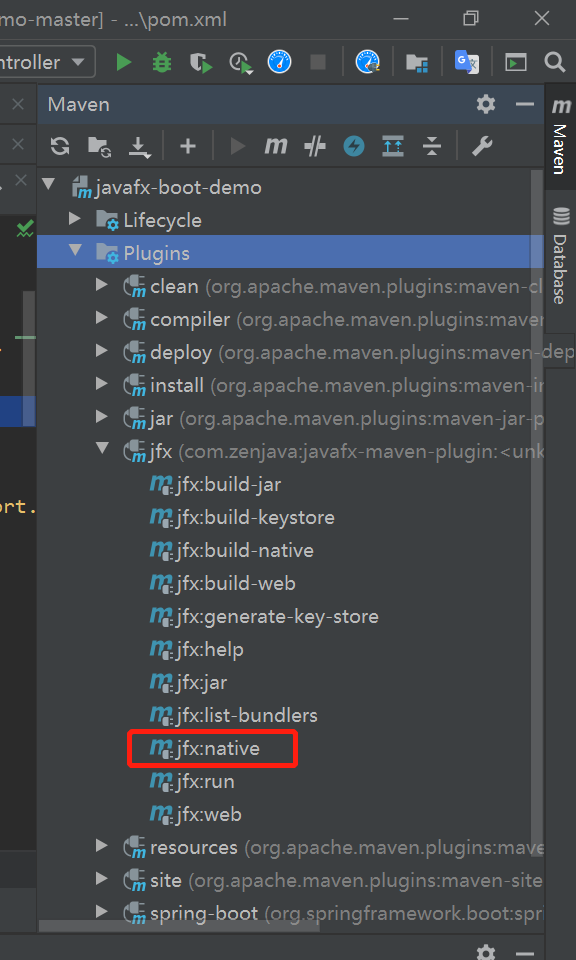Screen dimensions: 576x960
Task: Select the jar plugin row label
Action: [x=162, y=419]
